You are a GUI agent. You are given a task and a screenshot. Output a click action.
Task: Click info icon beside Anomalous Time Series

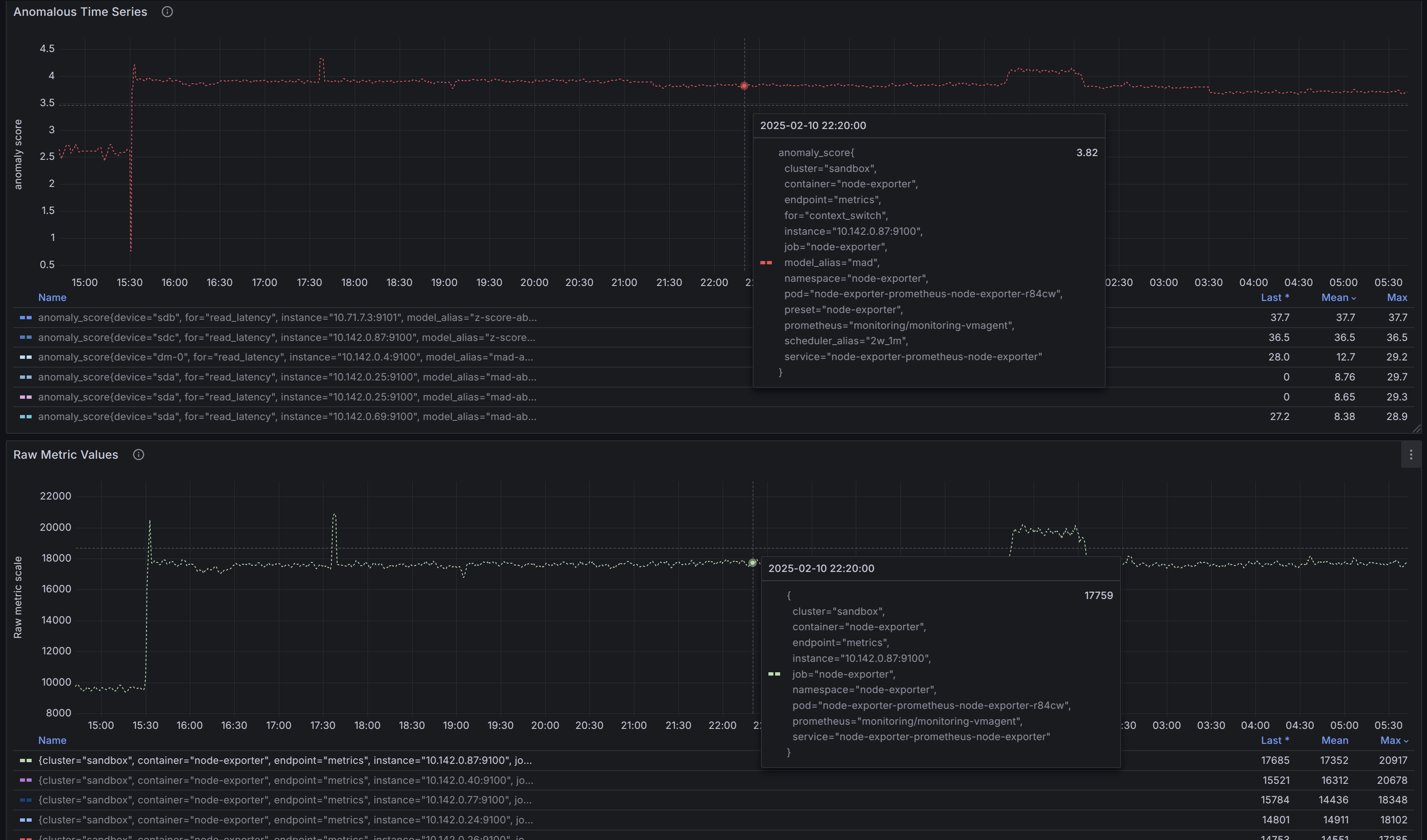coord(167,12)
